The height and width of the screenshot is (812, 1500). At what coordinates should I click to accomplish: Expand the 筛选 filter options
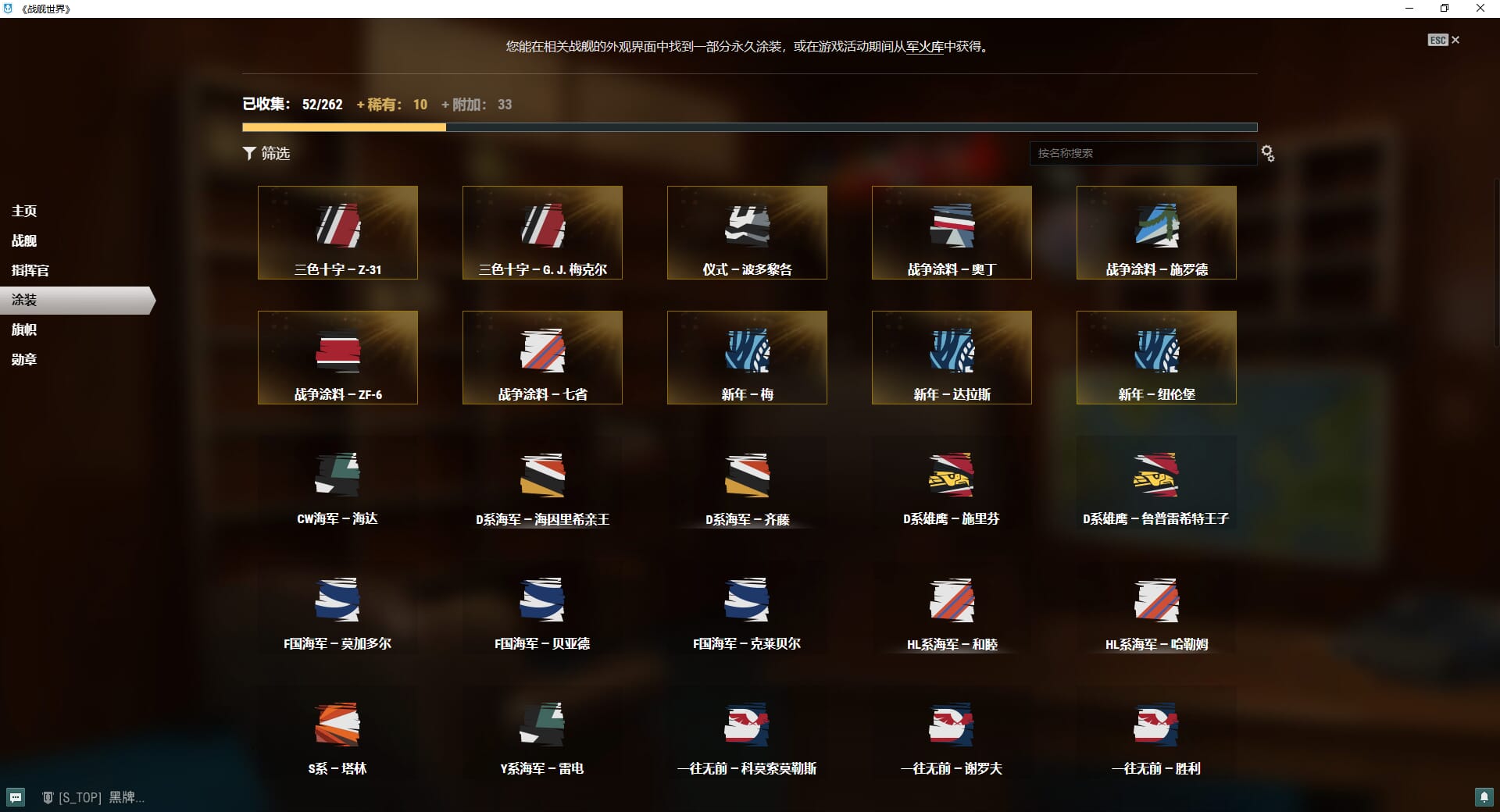coord(266,154)
